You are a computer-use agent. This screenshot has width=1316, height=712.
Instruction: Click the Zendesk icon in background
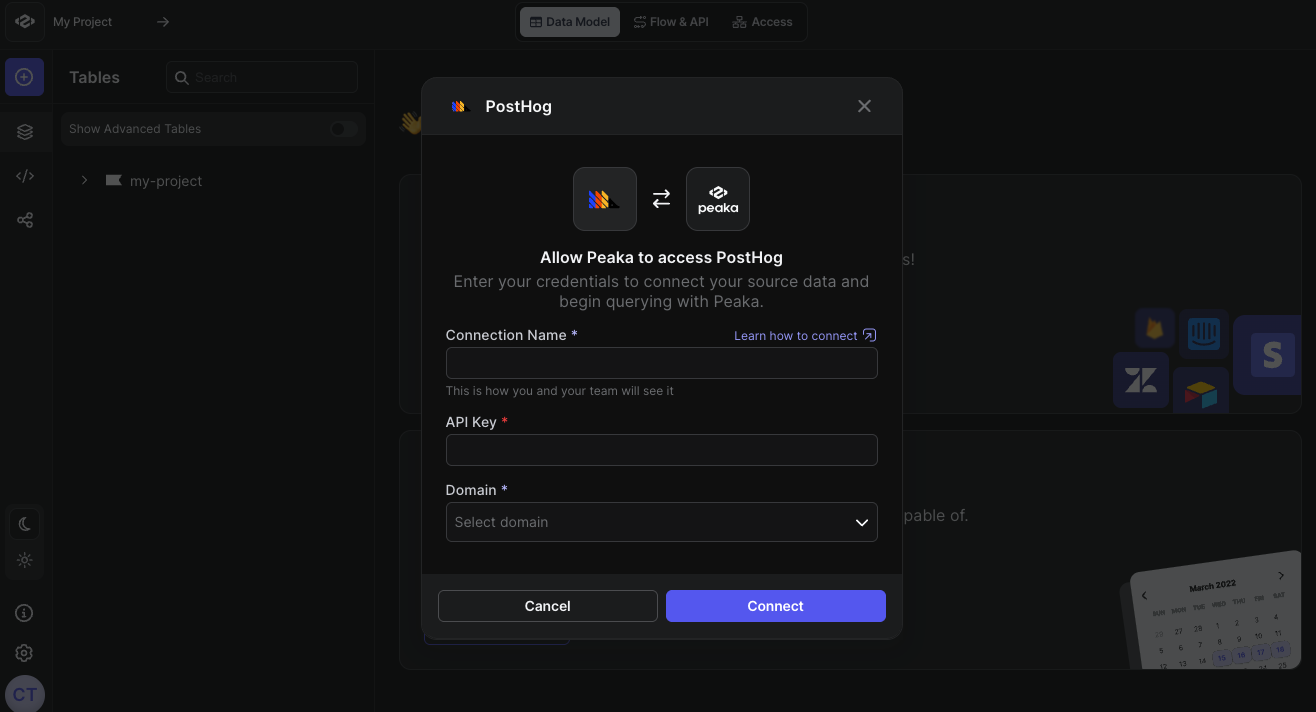coord(1141,380)
